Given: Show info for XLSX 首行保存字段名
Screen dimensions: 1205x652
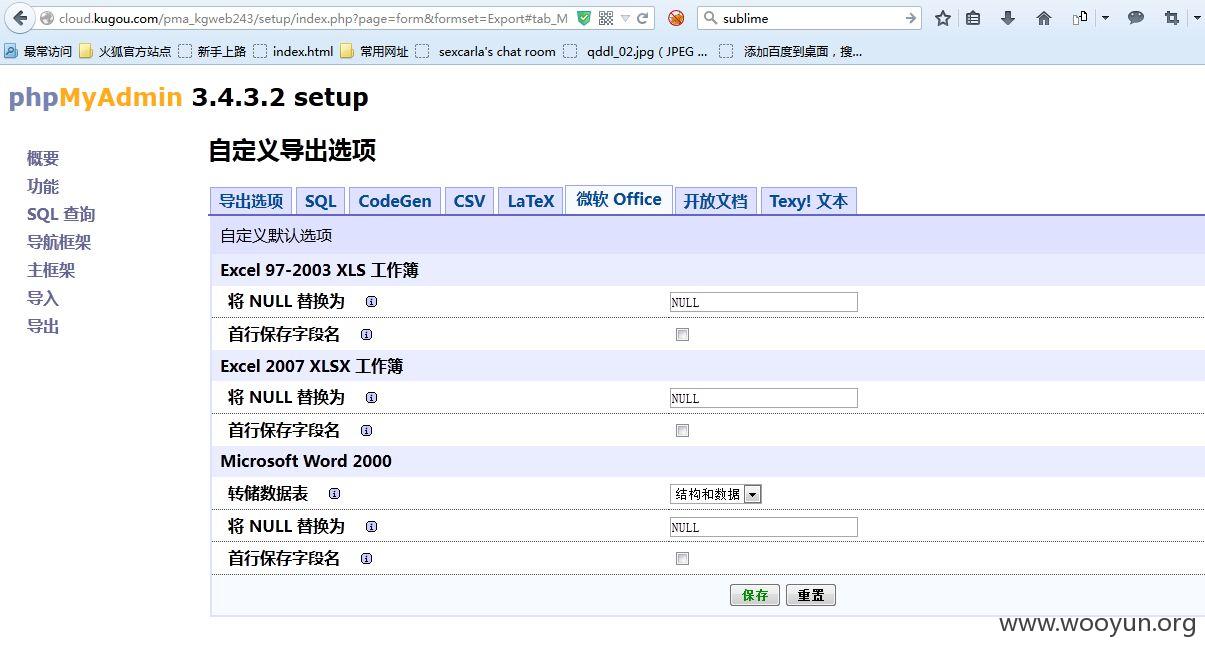Looking at the screenshot, I should click(366, 430).
